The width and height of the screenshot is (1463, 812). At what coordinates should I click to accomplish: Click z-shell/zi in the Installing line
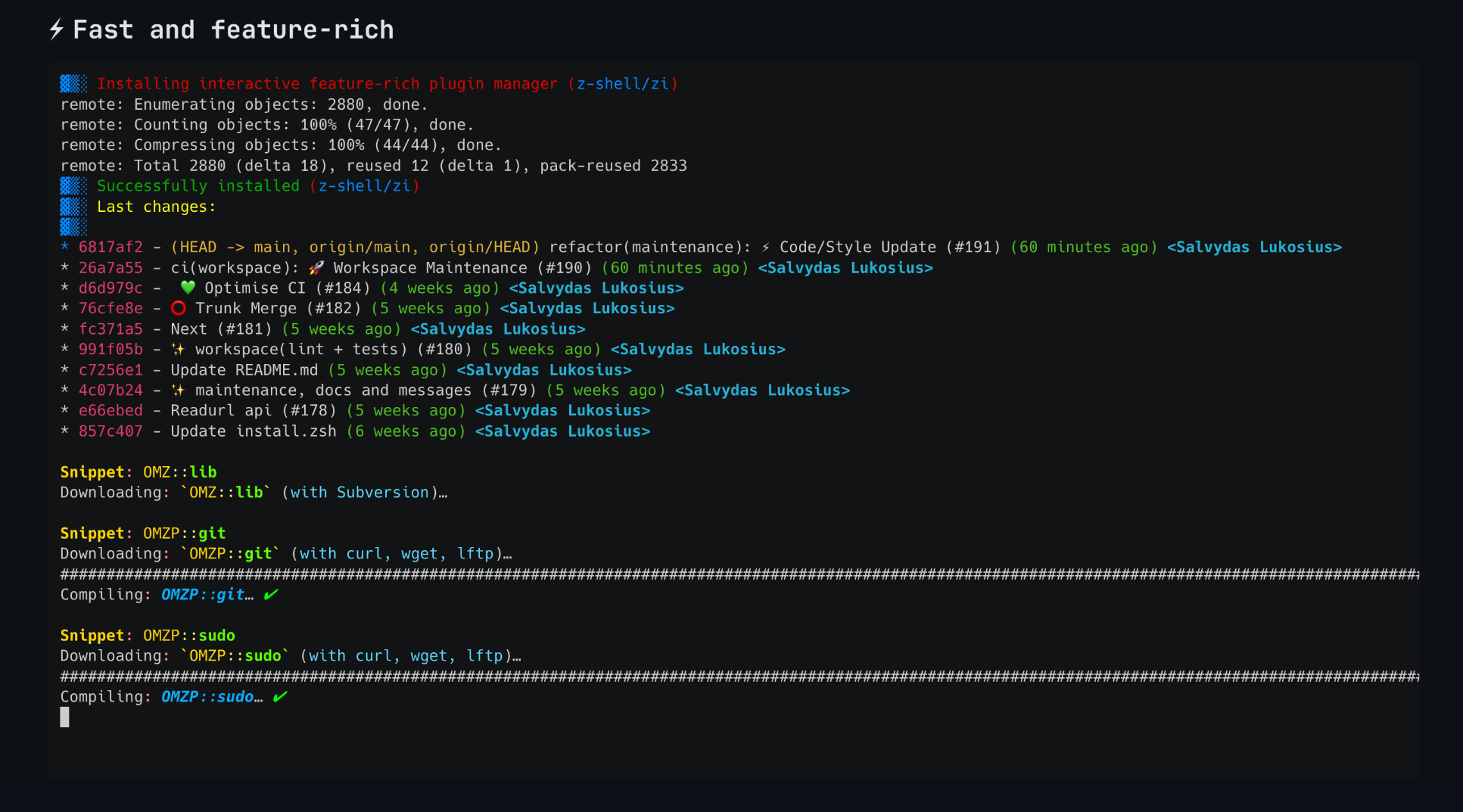click(x=623, y=84)
